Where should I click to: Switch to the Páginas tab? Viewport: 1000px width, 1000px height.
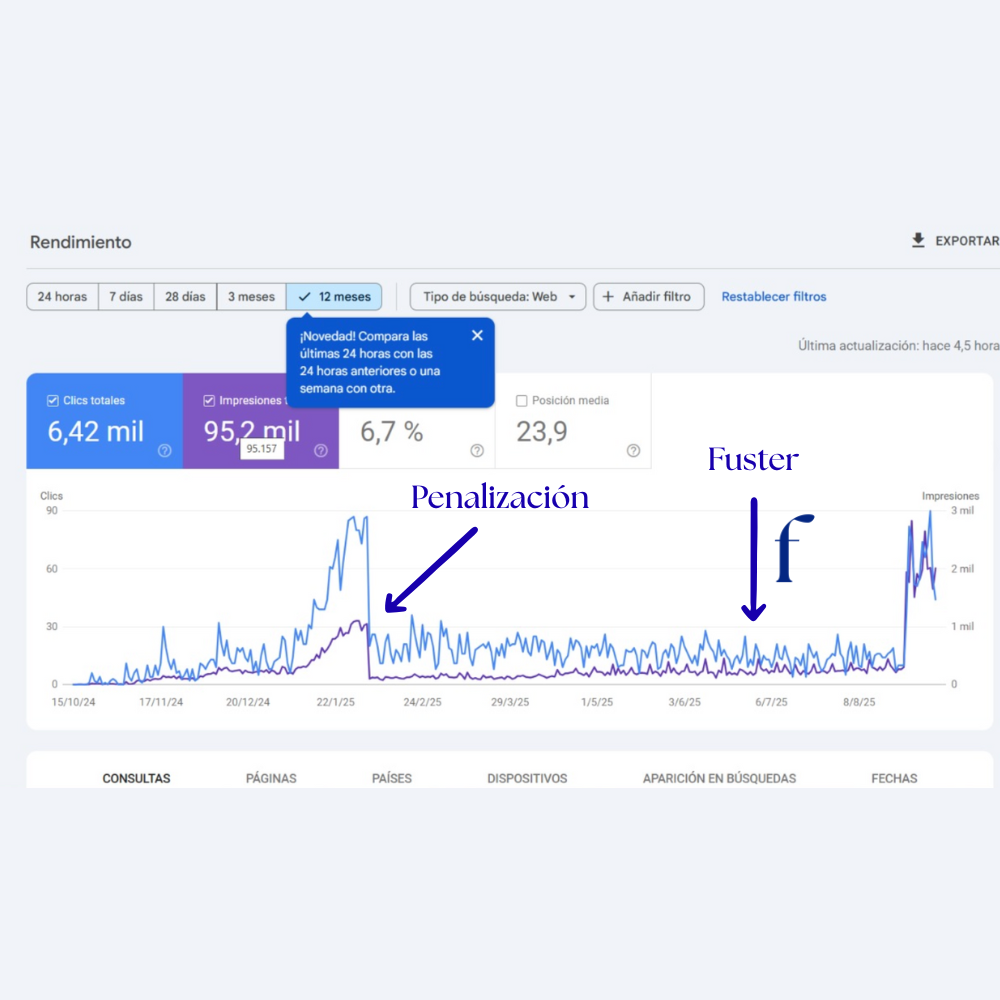tap(271, 778)
